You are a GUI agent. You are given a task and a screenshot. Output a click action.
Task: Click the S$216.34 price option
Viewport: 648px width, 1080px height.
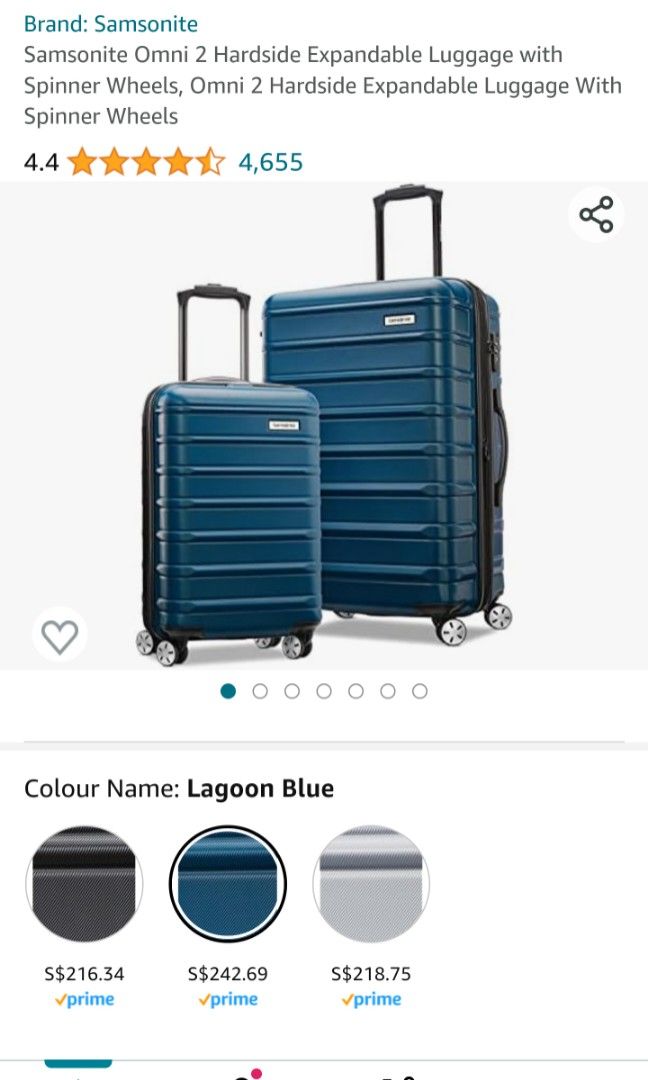tap(84, 973)
